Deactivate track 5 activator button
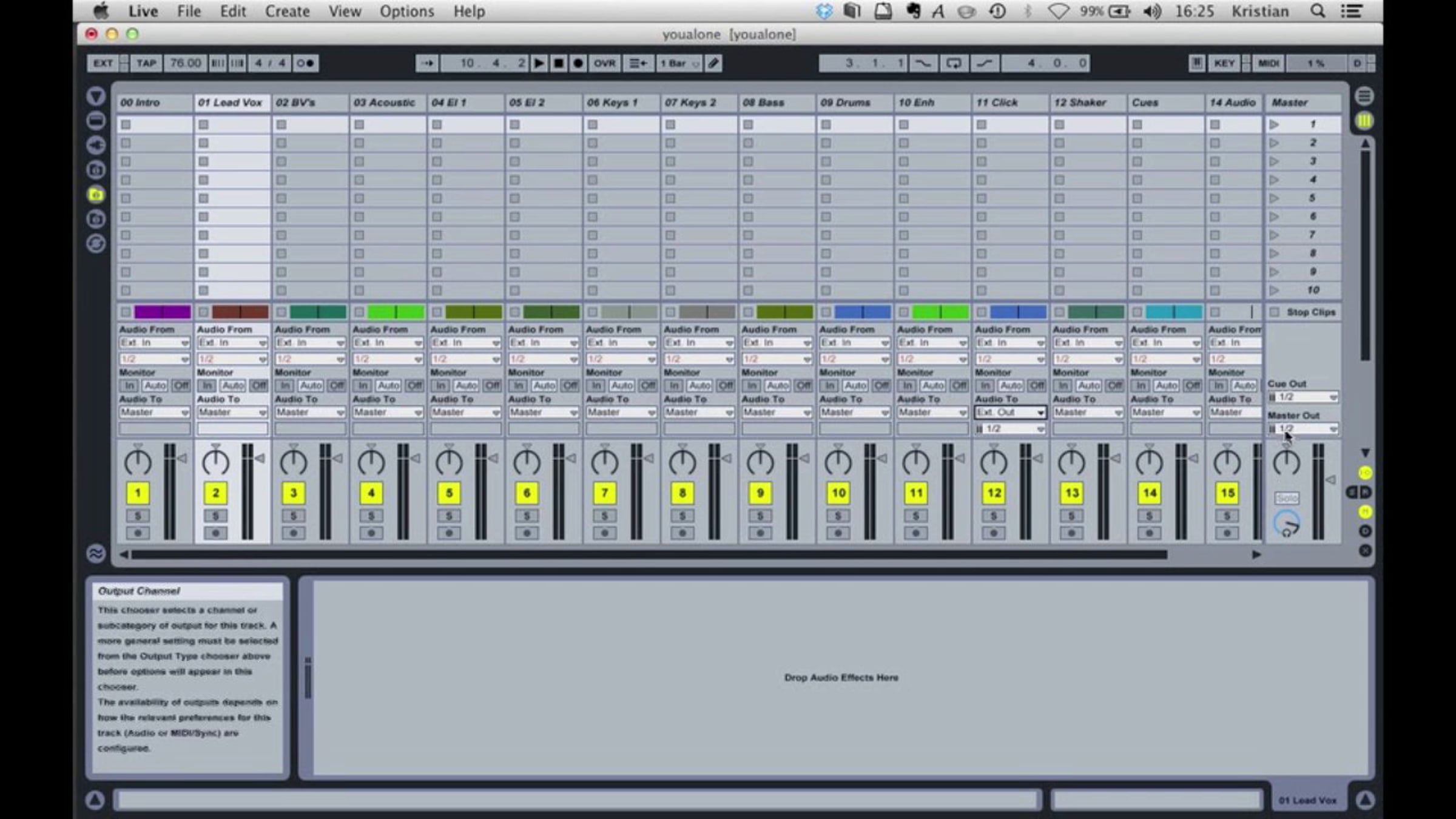 449,493
